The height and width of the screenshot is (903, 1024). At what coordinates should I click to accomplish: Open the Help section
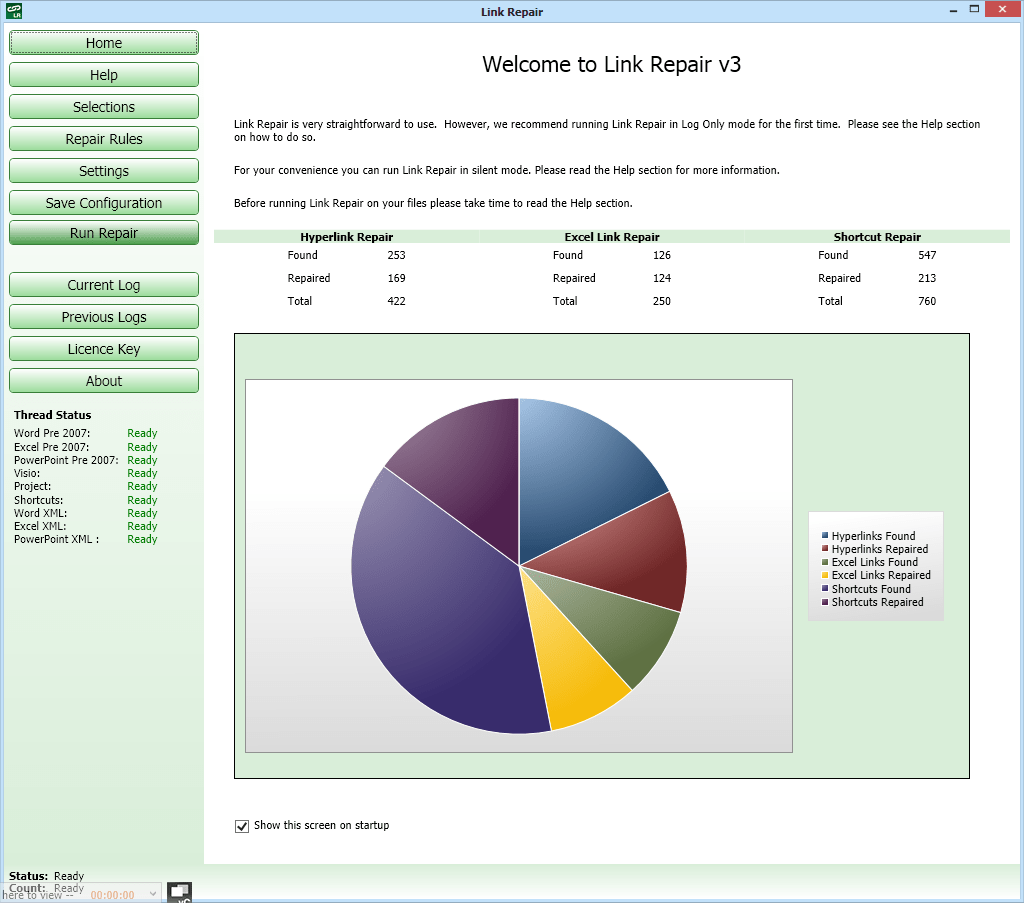tap(104, 75)
